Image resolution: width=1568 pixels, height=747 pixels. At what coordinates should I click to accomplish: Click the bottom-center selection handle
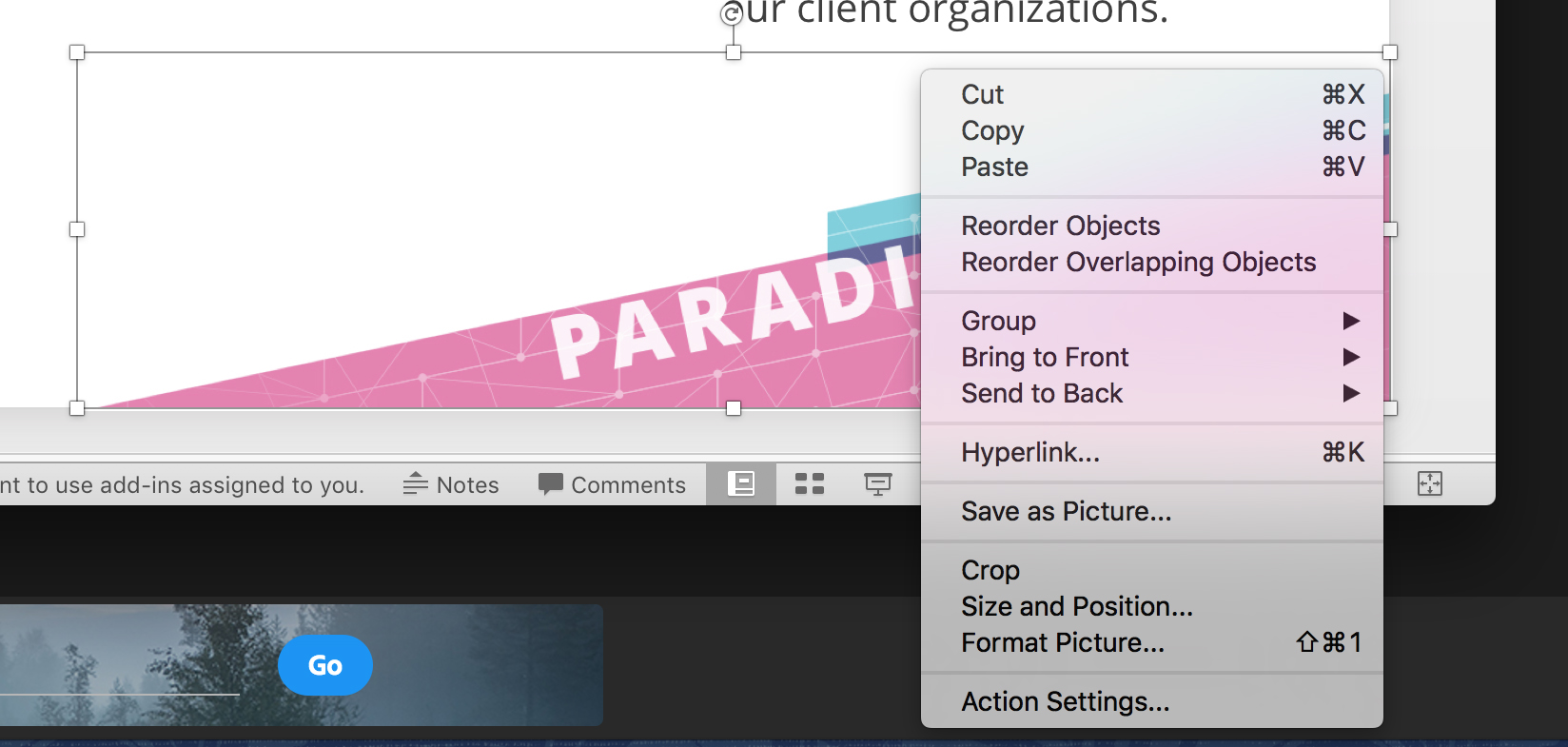(734, 408)
